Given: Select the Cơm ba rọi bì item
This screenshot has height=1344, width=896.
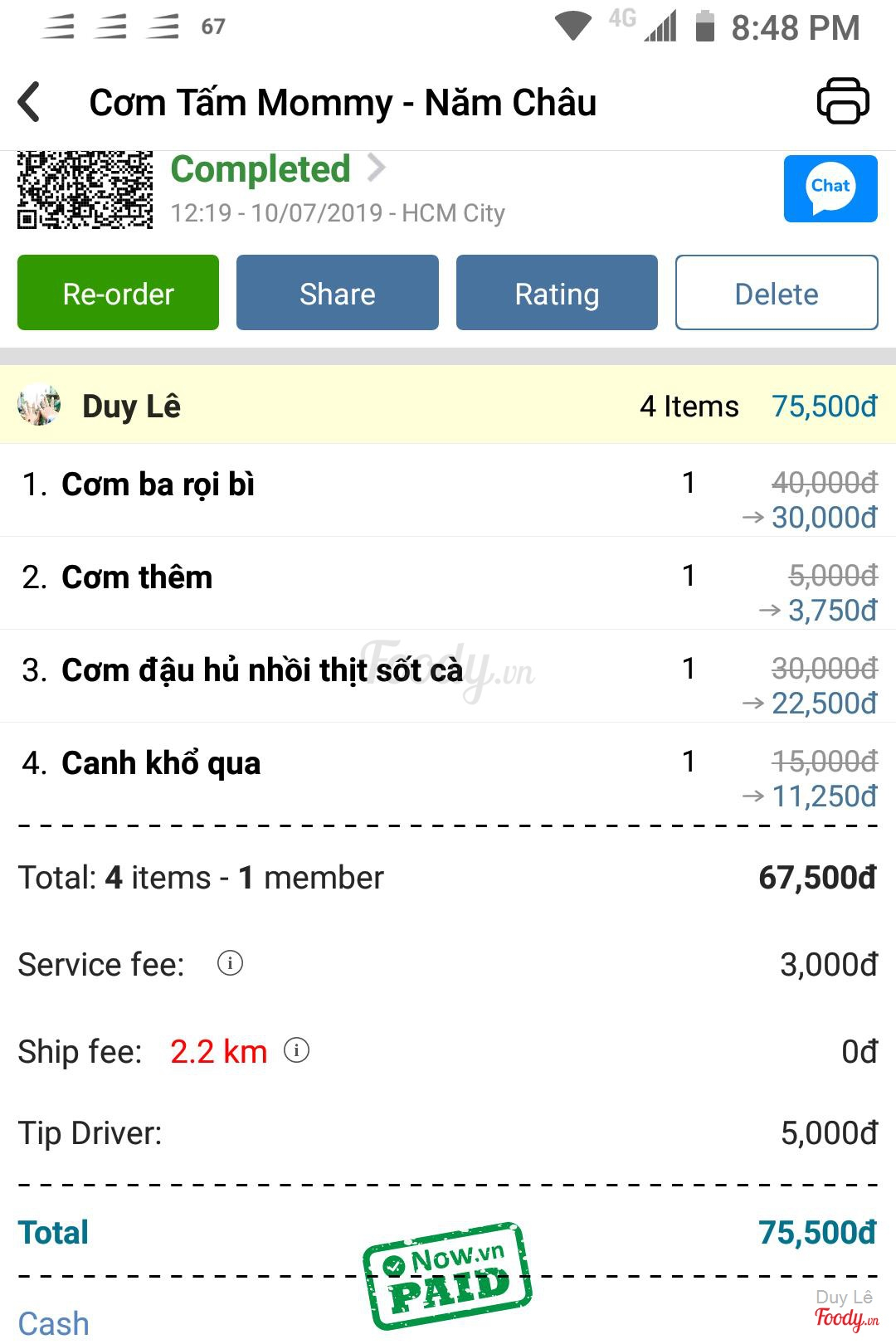Looking at the screenshot, I should click(x=158, y=485).
